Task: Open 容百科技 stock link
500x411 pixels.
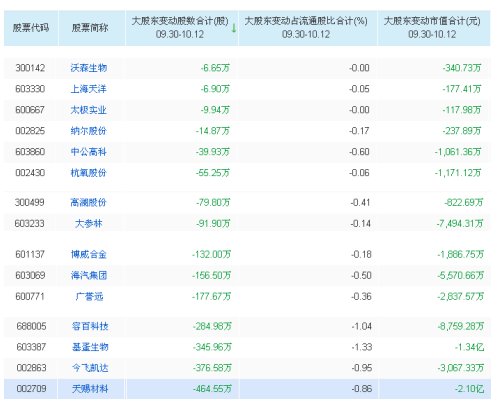Action: point(90,326)
